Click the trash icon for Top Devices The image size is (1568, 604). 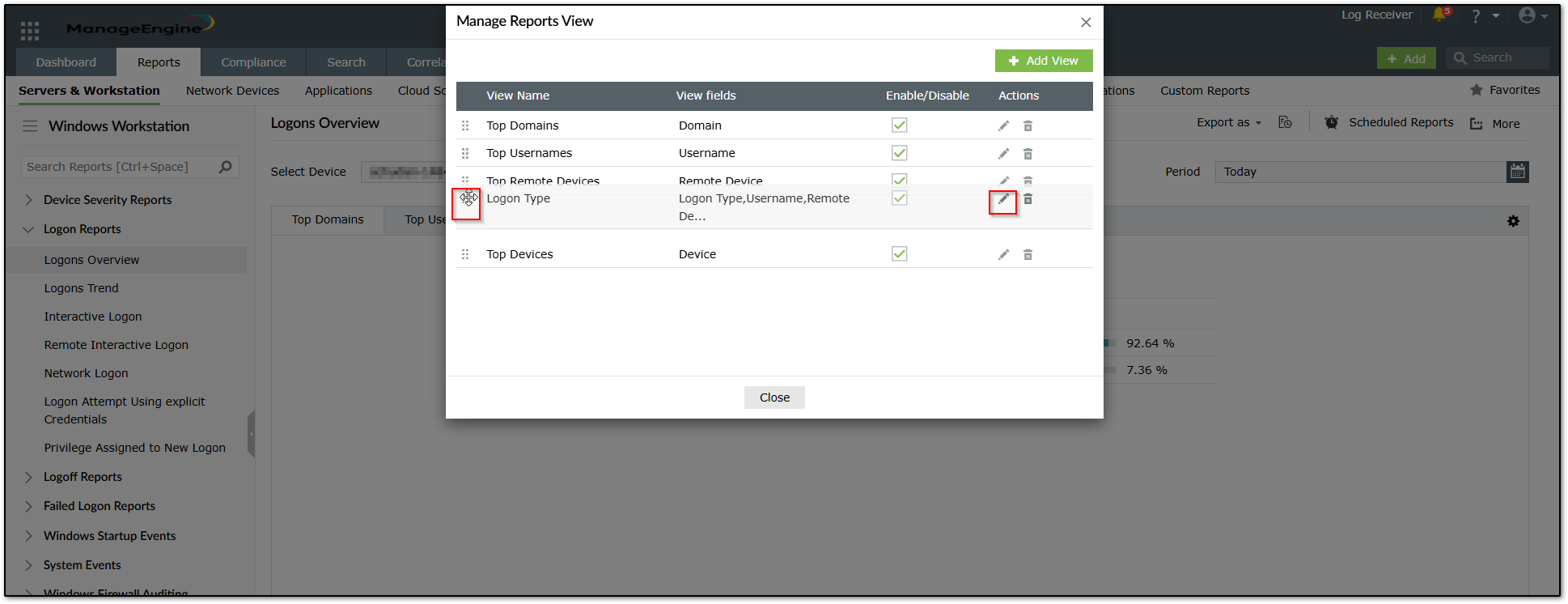pos(1028,254)
